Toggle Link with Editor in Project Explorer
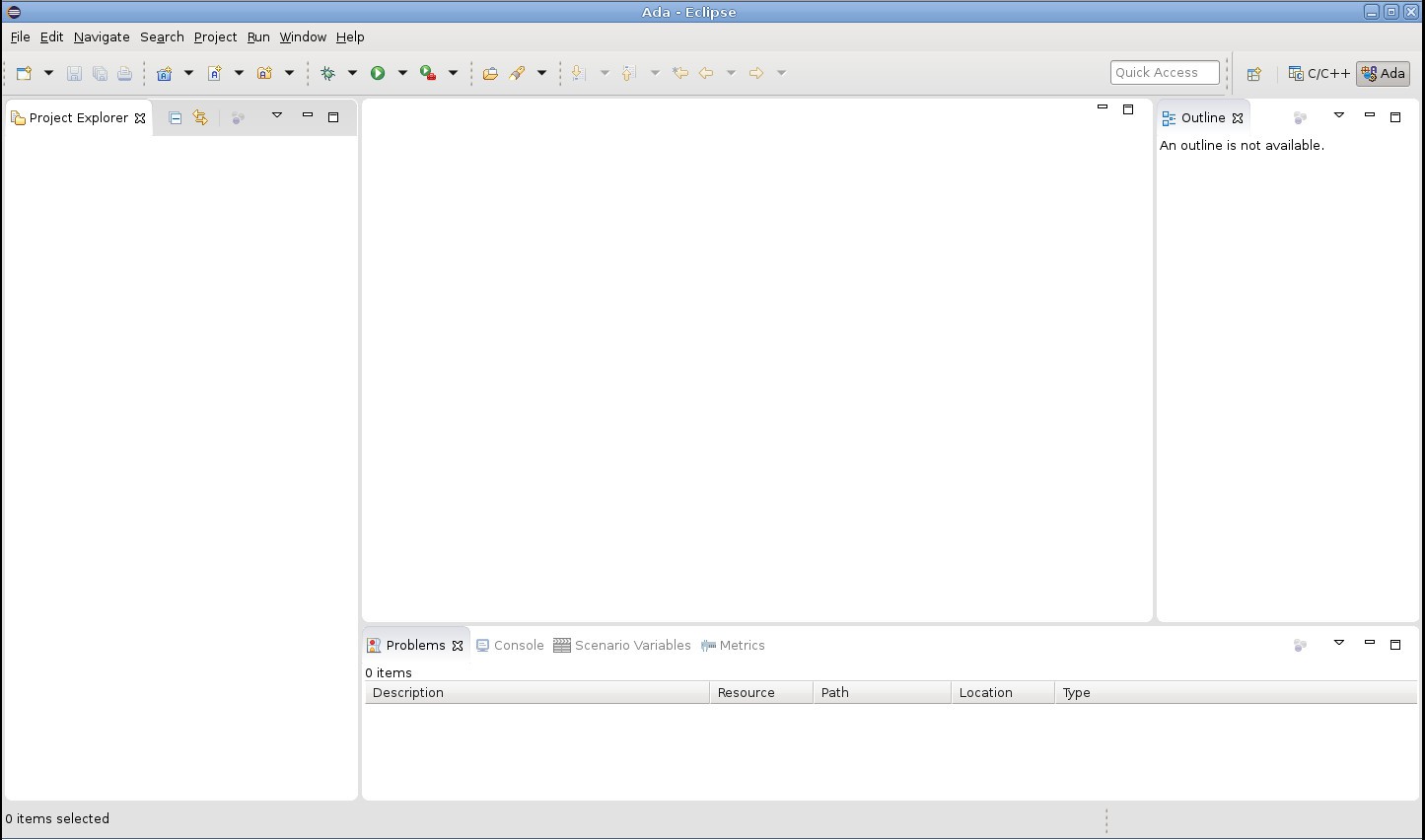 click(x=200, y=116)
